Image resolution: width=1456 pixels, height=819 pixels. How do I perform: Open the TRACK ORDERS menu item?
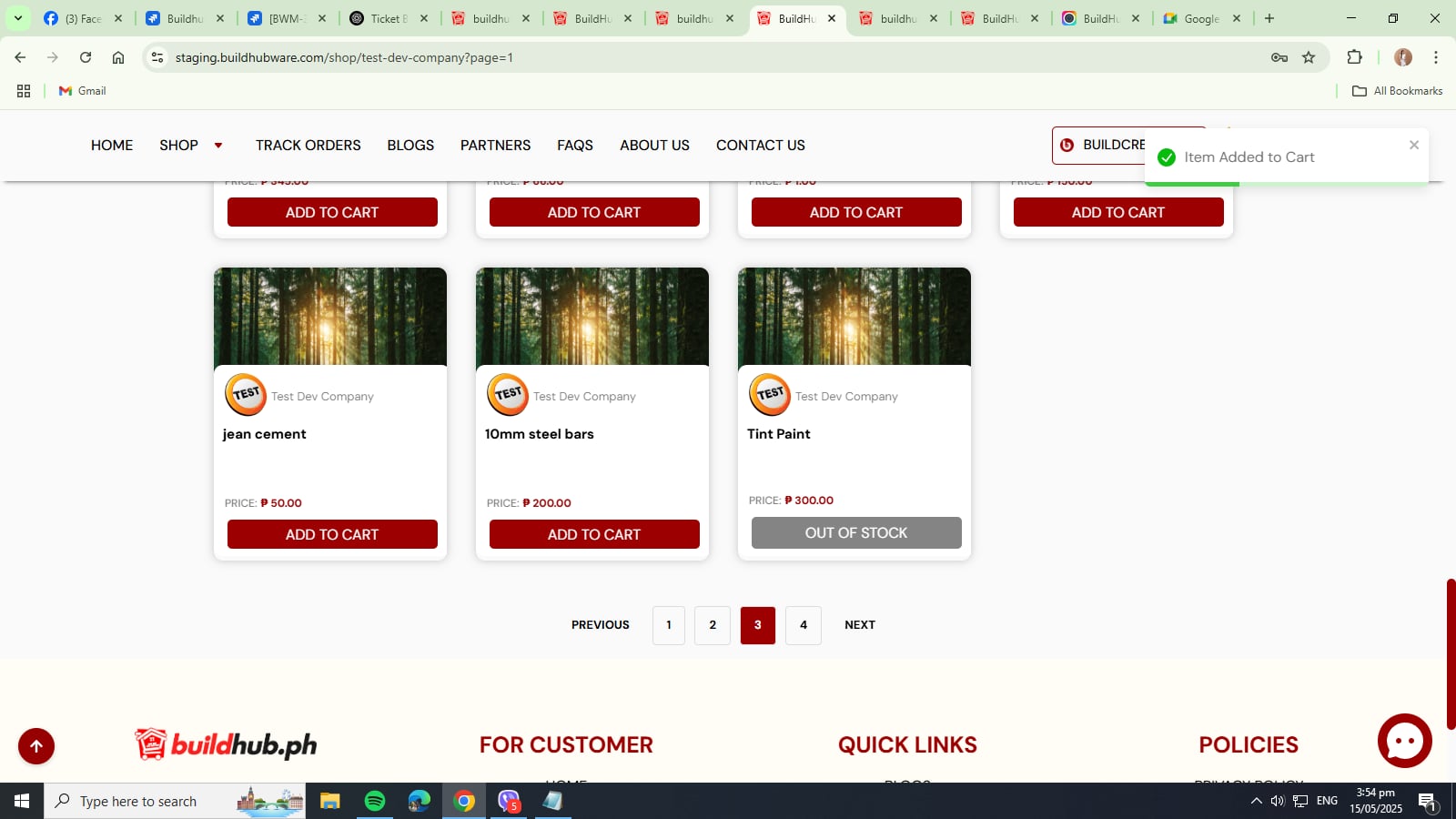tap(308, 146)
